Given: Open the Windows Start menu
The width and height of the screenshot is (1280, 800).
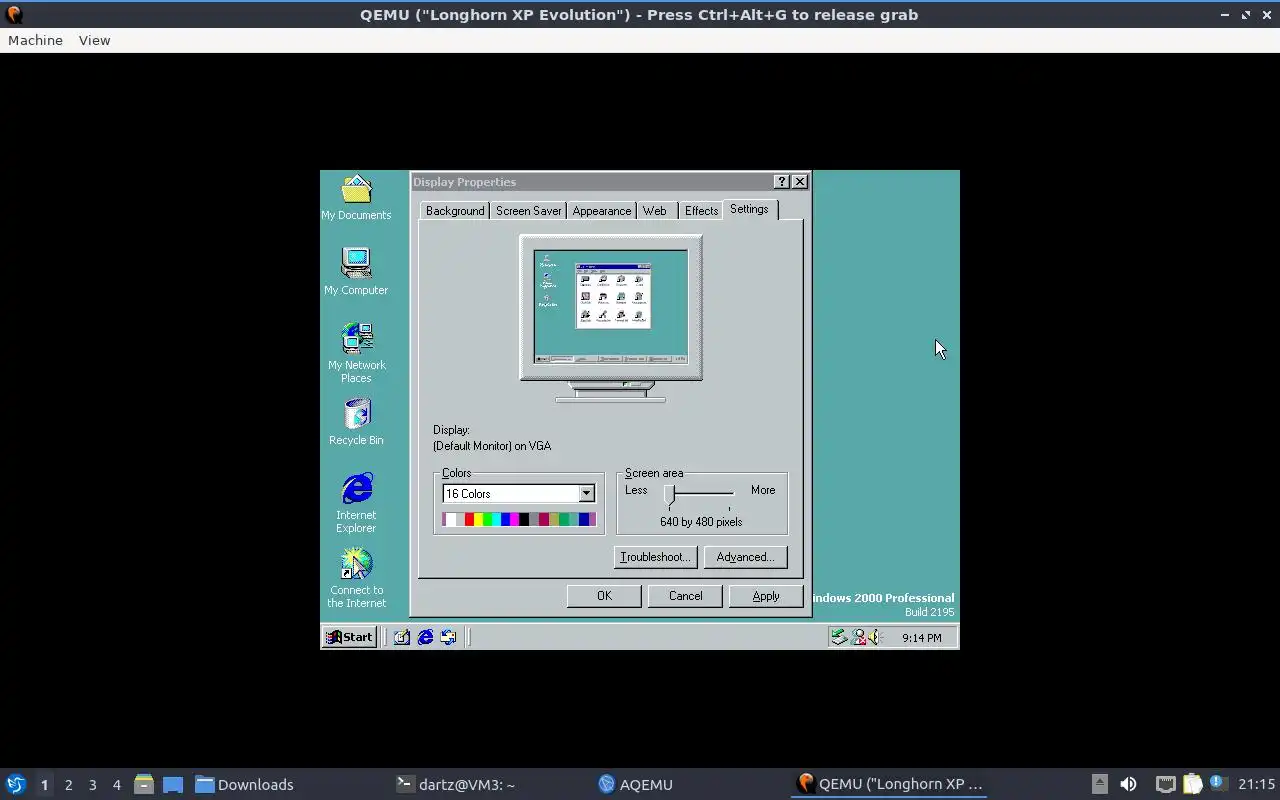Looking at the screenshot, I should [x=349, y=637].
